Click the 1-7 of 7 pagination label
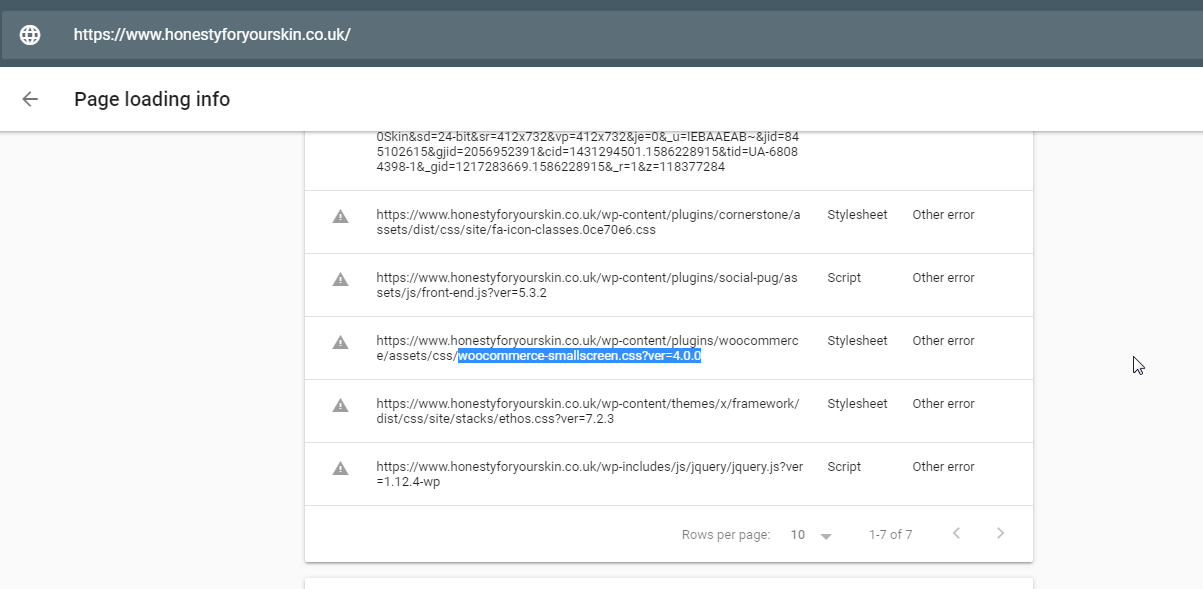 891,535
